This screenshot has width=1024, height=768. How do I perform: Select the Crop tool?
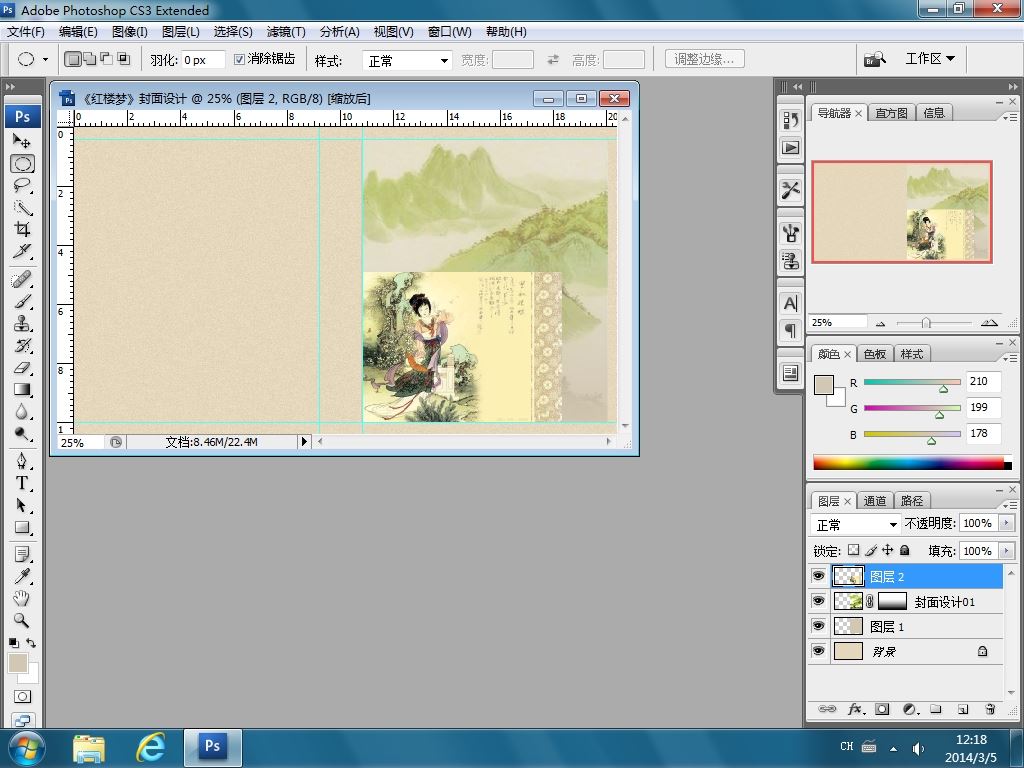click(x=22, y=229)
